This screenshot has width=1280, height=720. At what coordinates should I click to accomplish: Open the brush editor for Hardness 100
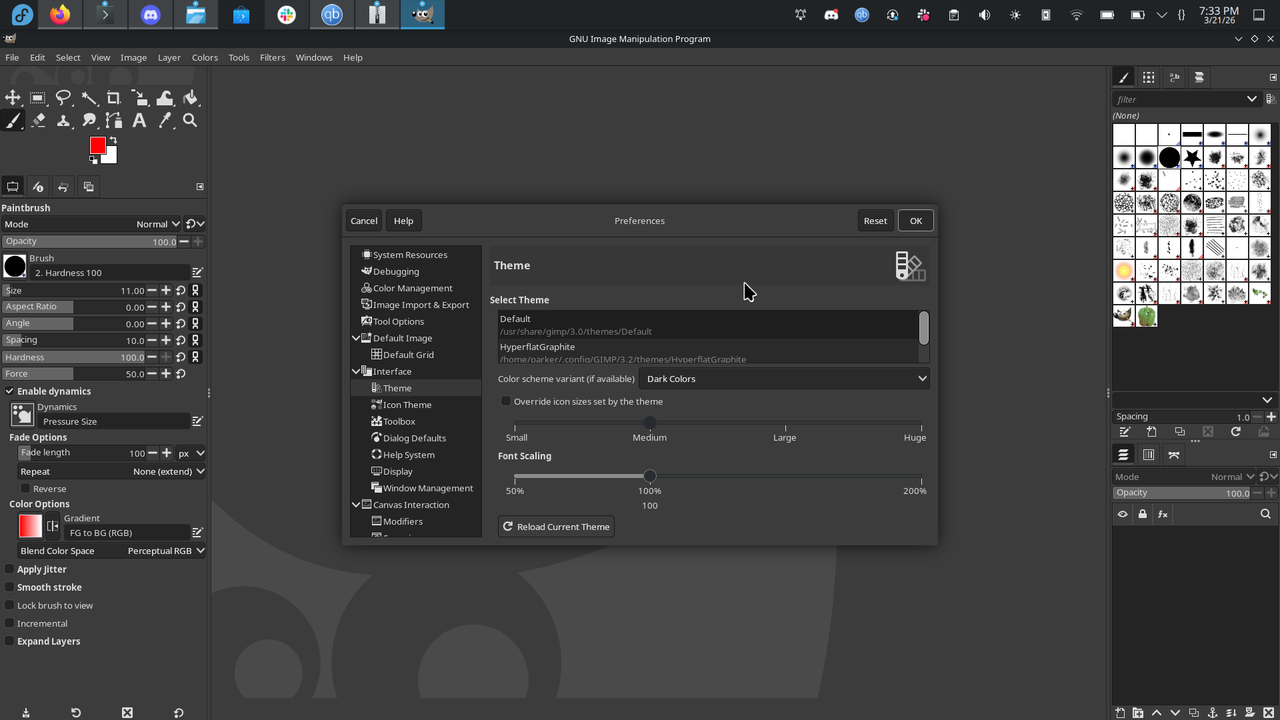pos(197,272)
